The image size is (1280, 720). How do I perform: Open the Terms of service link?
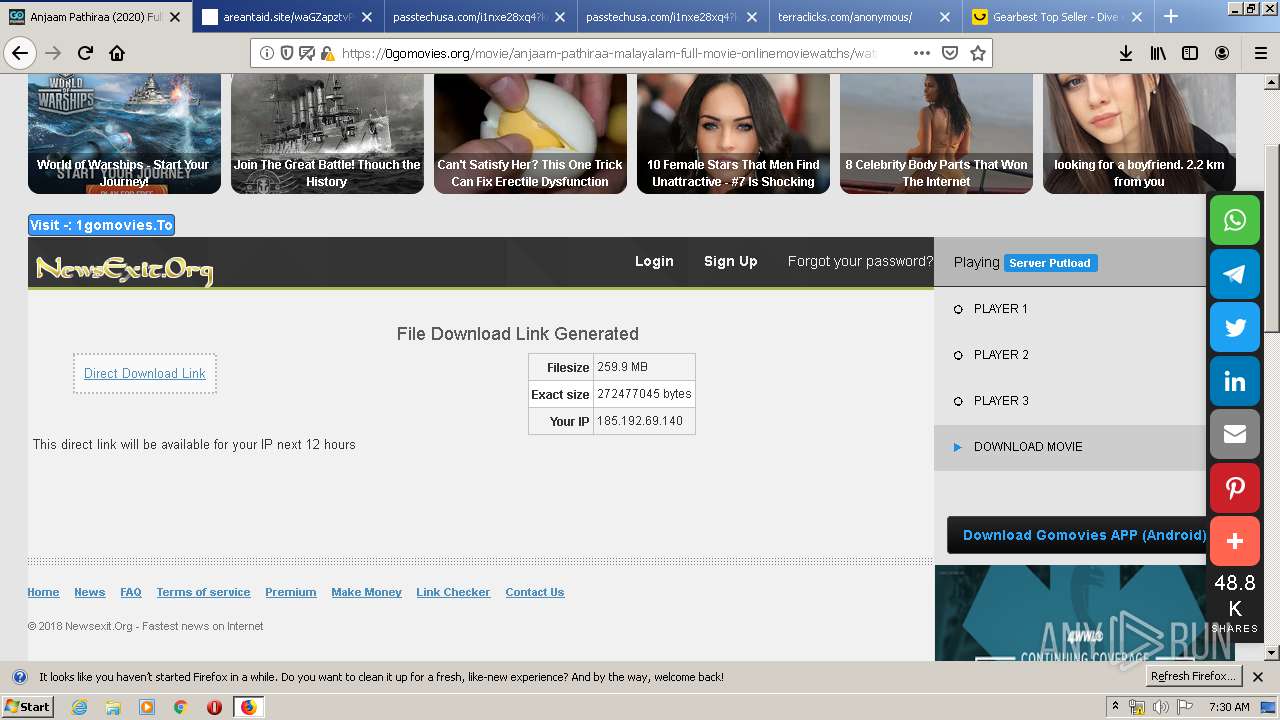[x=203, y=592]
